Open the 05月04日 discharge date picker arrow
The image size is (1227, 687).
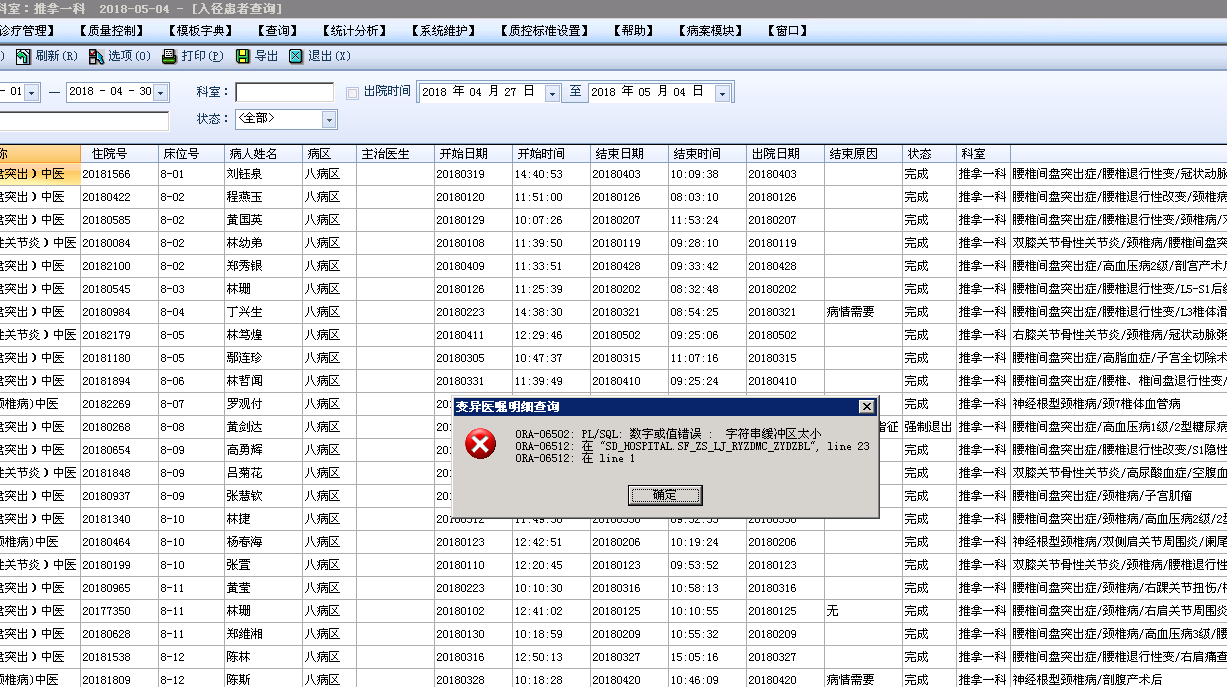pyautogui.click(x=722, y=93)
